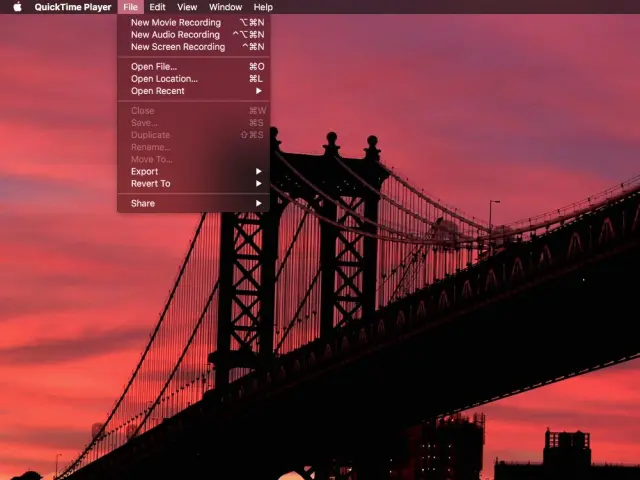Select Open Location… entry
This screenshot has height=480, width=640.
pos(193,79)
